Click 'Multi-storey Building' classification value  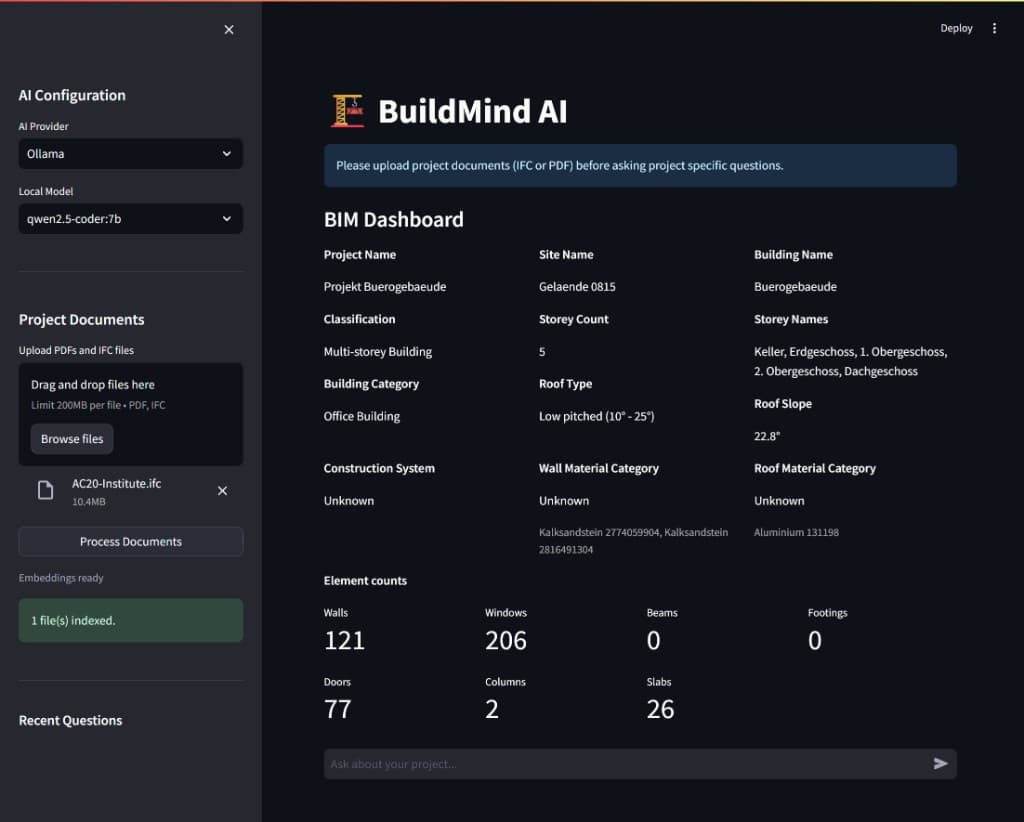377,352
